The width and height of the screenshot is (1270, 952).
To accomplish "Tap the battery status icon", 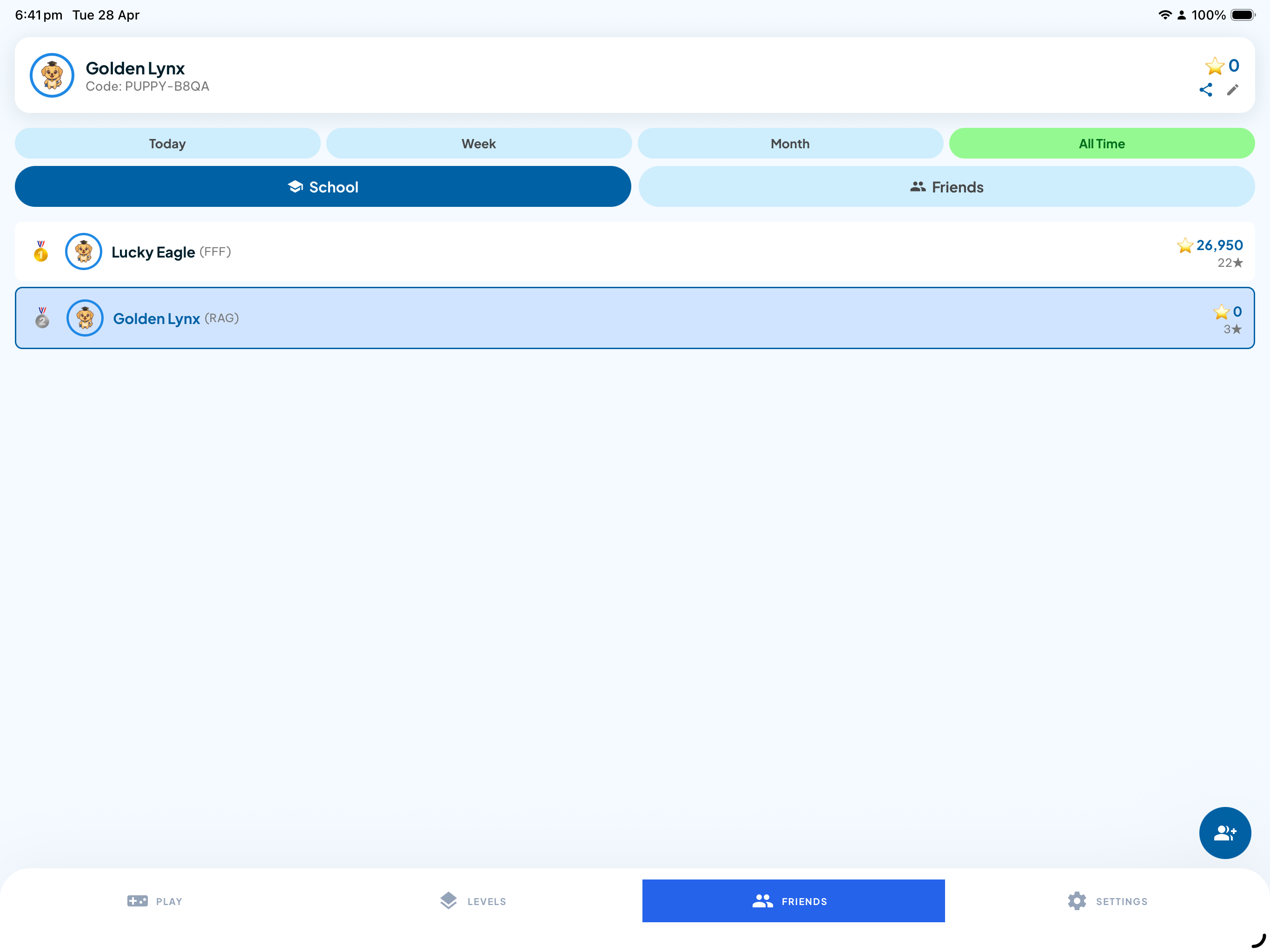I will (1243, 15).
